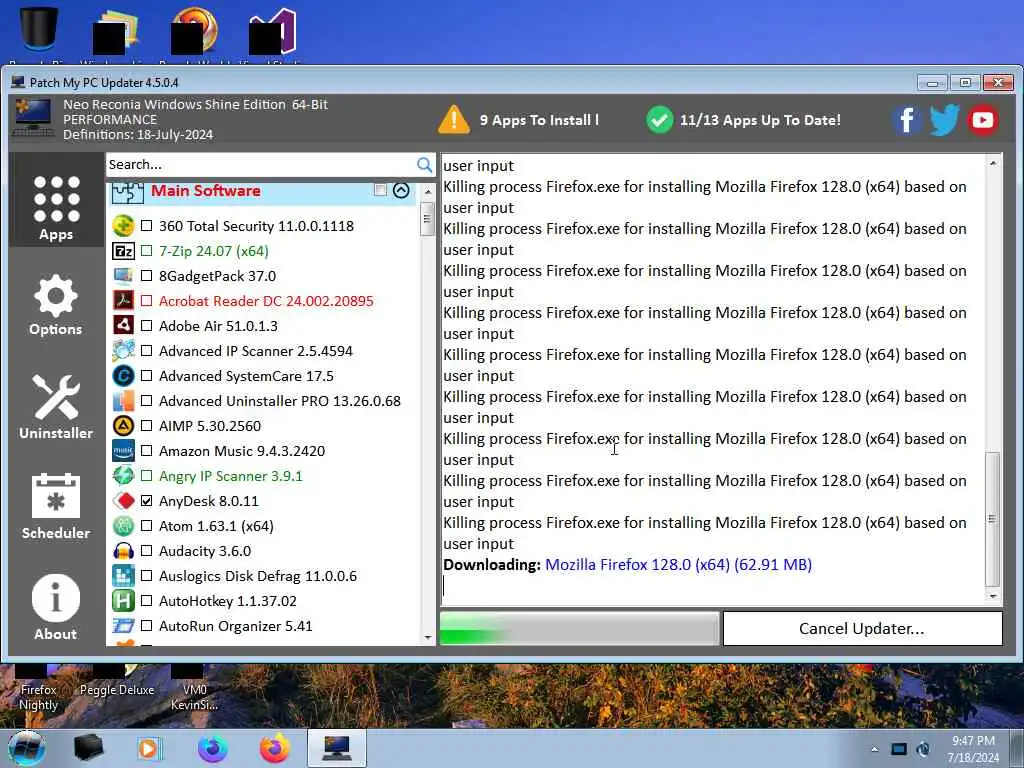Click 11/13 Apps Up To Date label
Viewport: 1024px width, 768px height.
pos(760,120)
